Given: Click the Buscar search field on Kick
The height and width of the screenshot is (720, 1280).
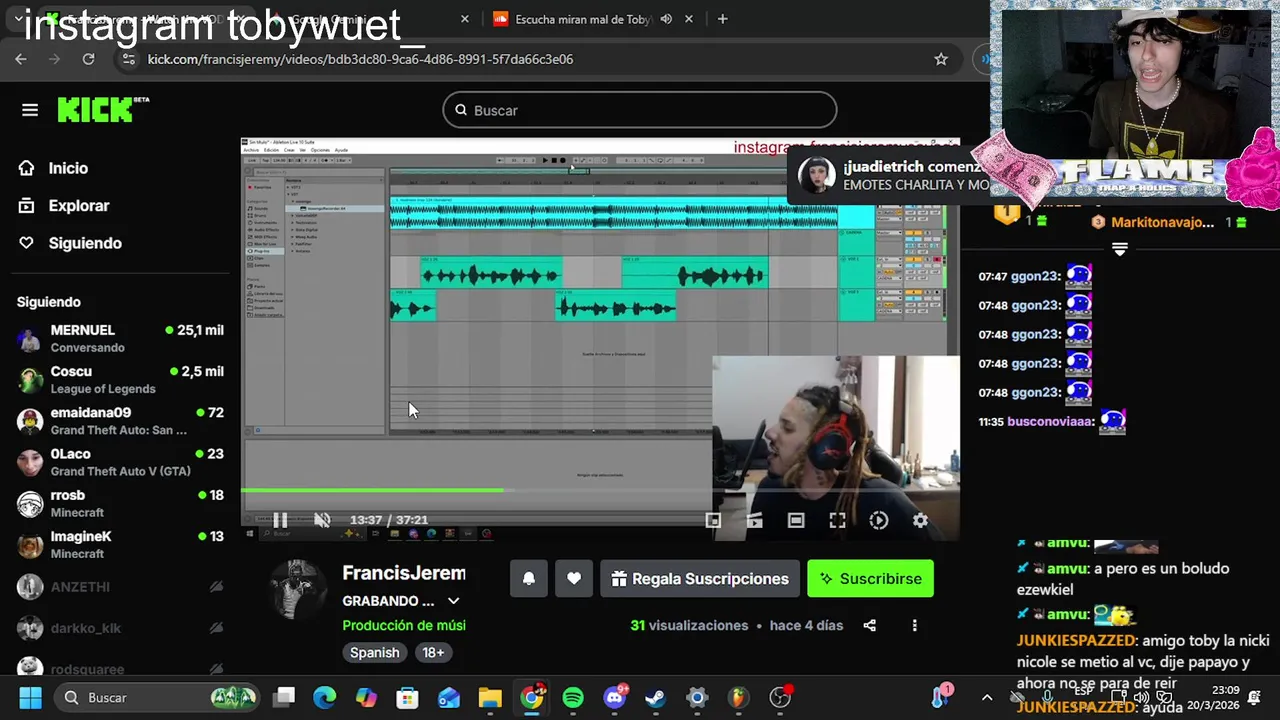Looking at the screenshot, I should pos(640,110).
